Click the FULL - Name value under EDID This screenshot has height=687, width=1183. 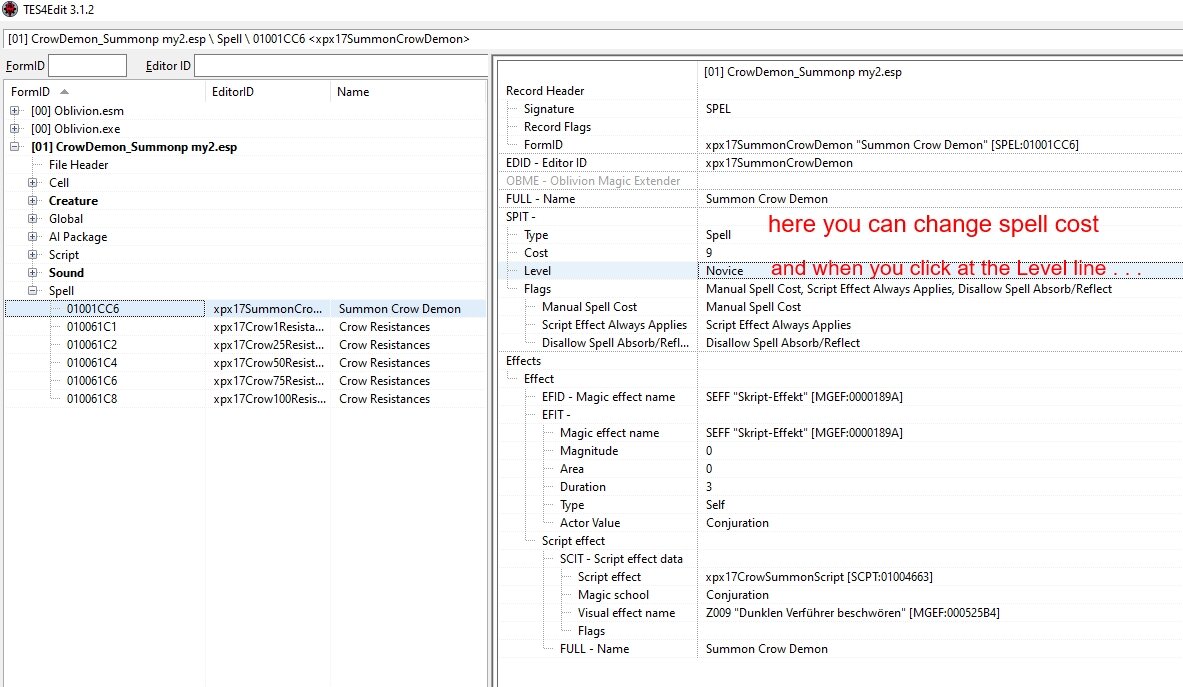coord(767,198)
